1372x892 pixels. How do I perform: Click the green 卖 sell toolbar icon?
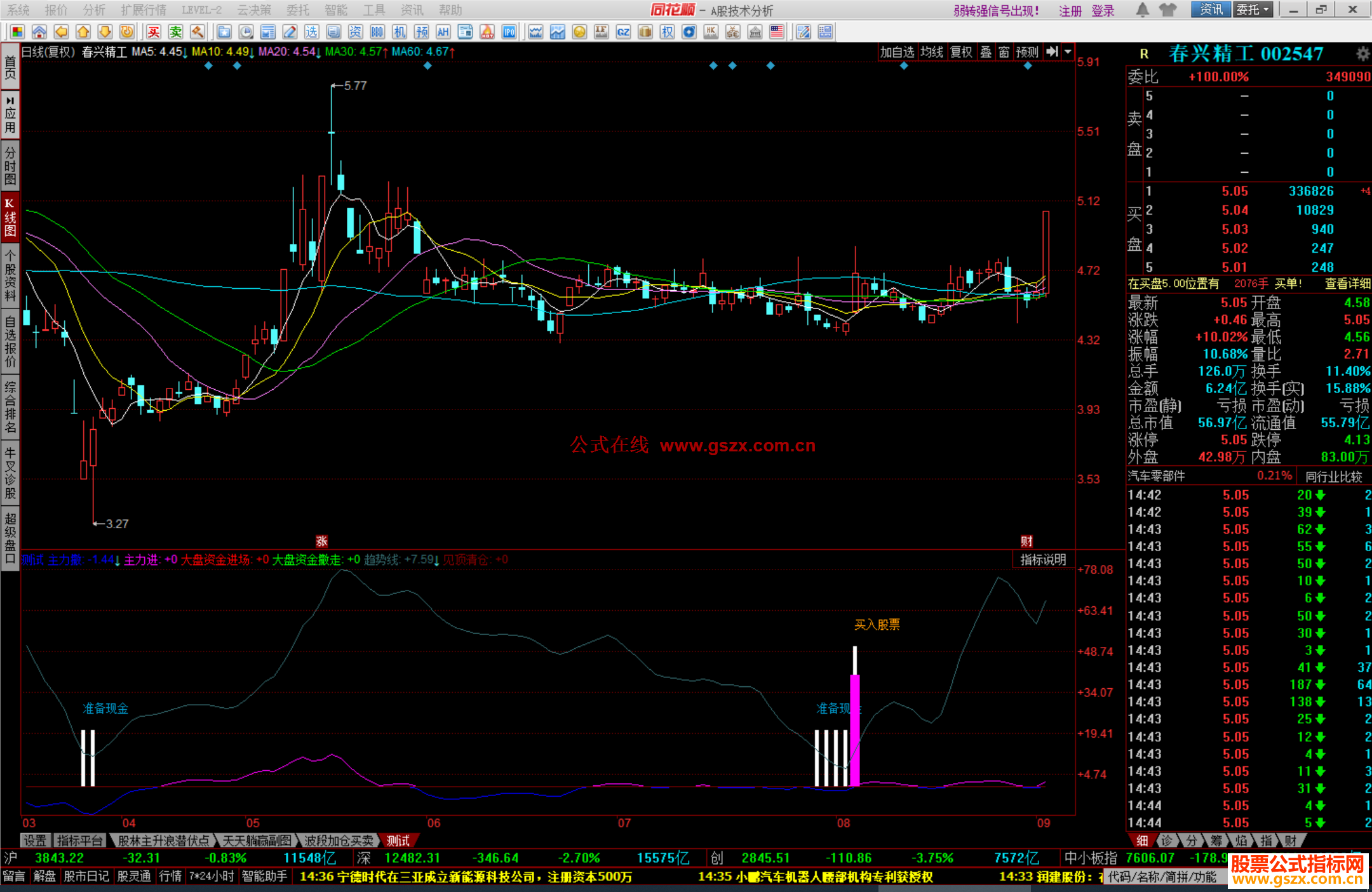tap(175, 32)
